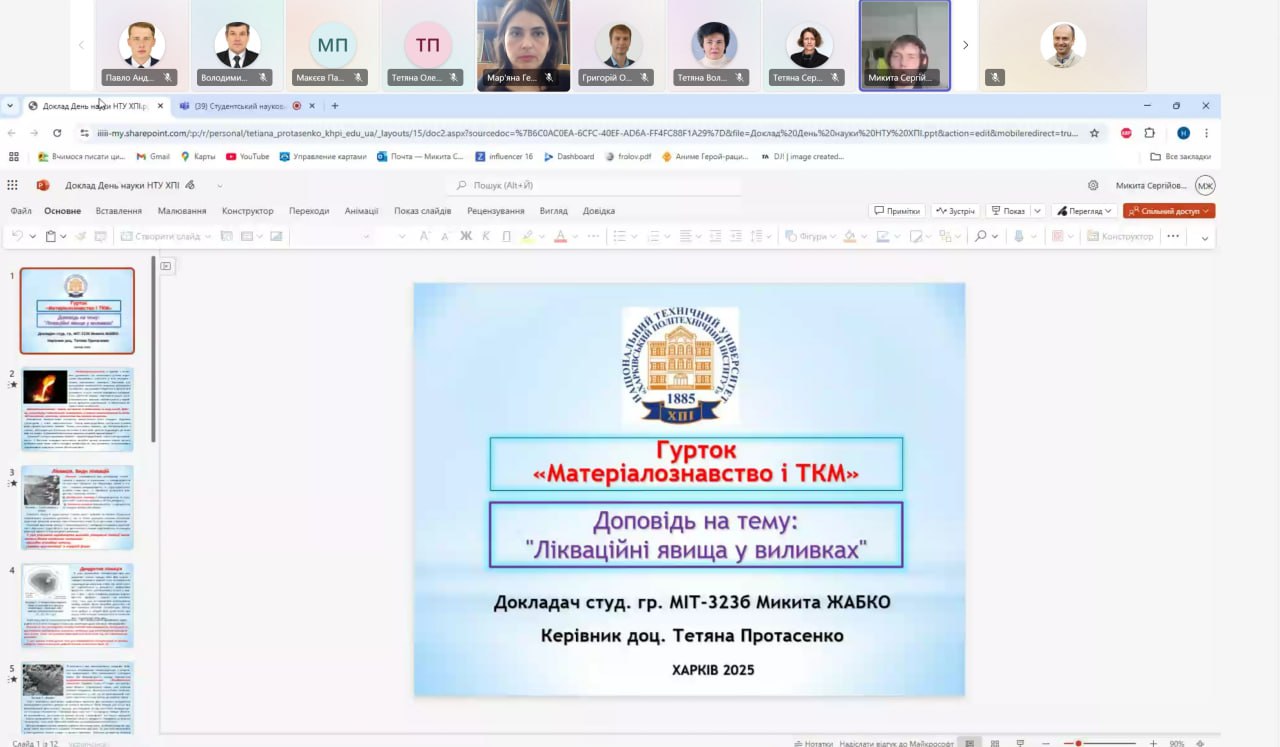
Task: Click the PowerPoint logo icon
Action: 43,185
